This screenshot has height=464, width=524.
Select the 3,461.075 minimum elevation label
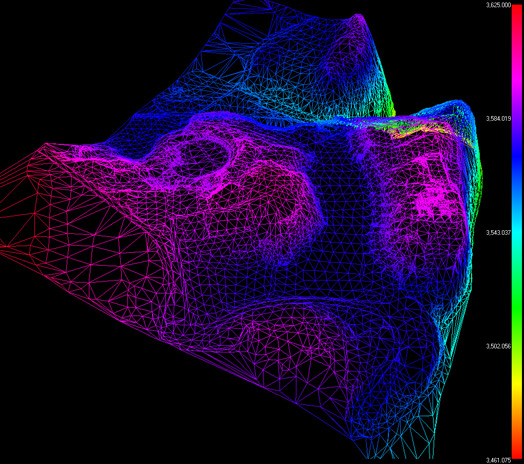(x=499, y=460)
